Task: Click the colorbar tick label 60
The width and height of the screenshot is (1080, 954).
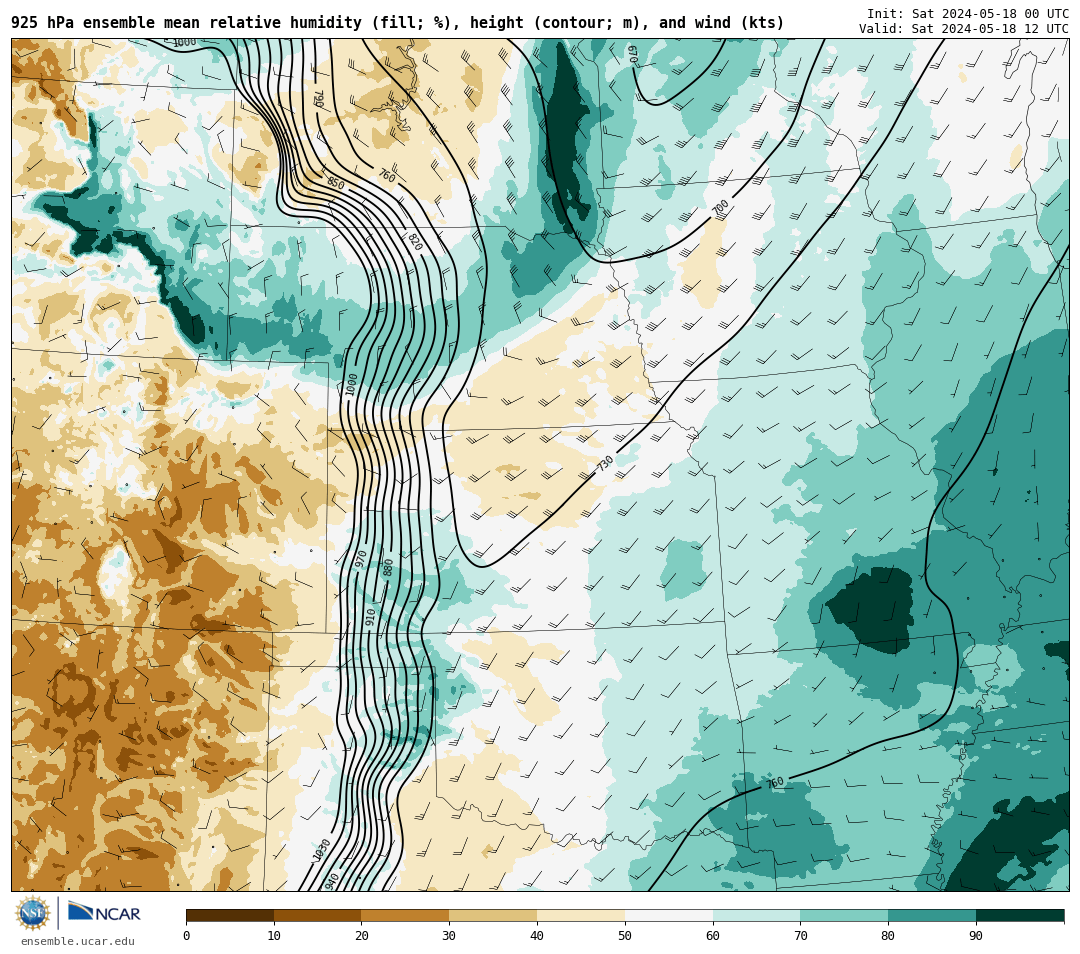Action: [x=713, y=935]
